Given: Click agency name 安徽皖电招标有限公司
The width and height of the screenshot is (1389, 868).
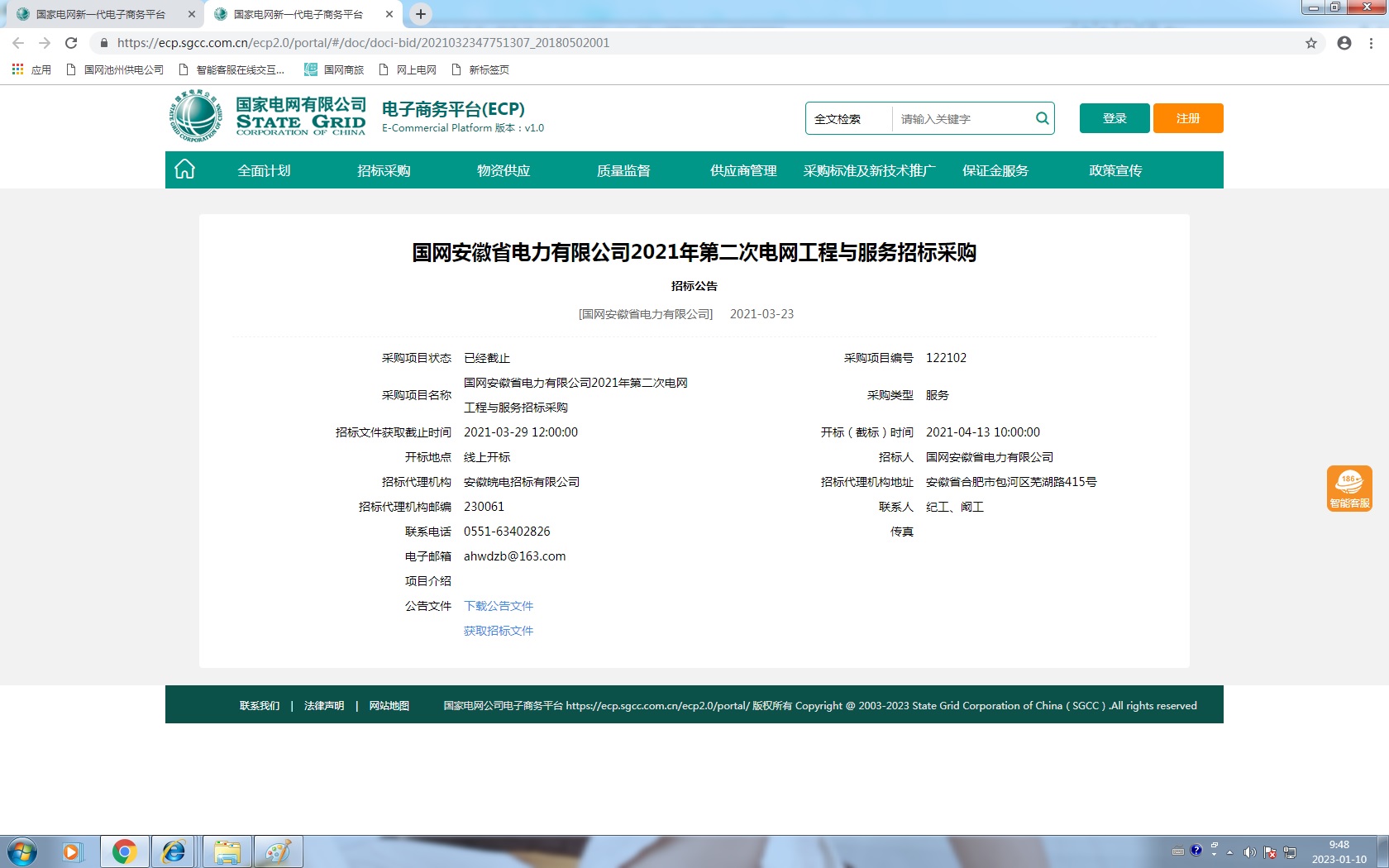Looking at the screenshot, I should tap(522, 482).
